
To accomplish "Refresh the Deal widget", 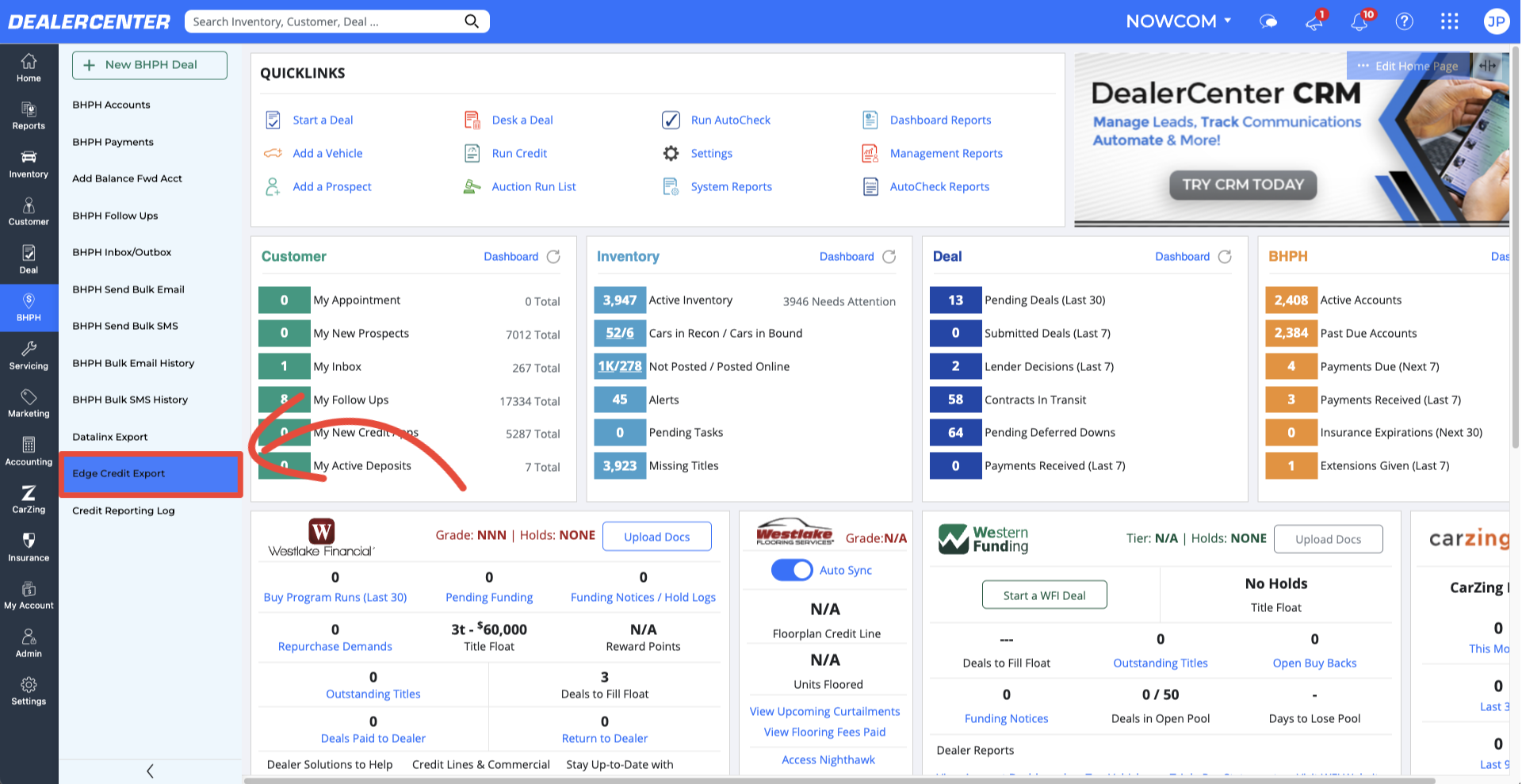I will click(x=1225, y=256).
